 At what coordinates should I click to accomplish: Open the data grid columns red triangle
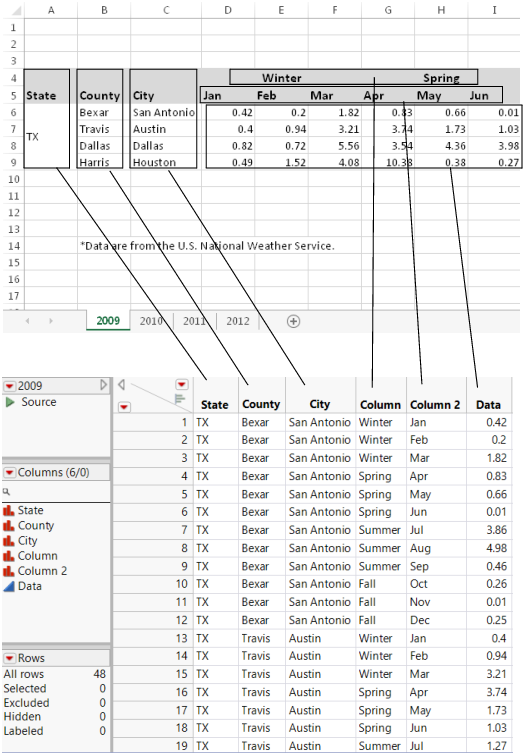tap(182, 384)
